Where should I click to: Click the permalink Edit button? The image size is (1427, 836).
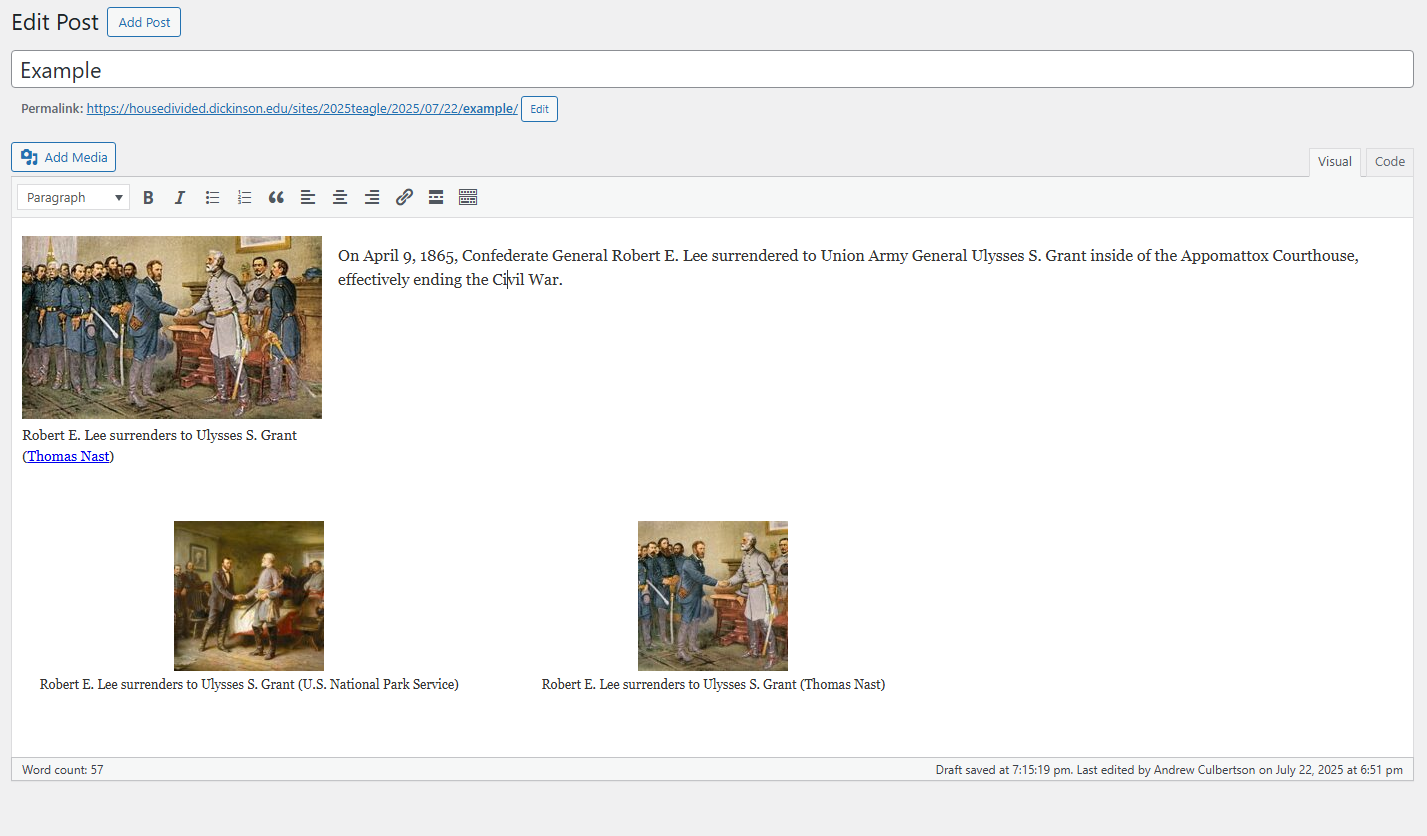click(x=539, y=109)
